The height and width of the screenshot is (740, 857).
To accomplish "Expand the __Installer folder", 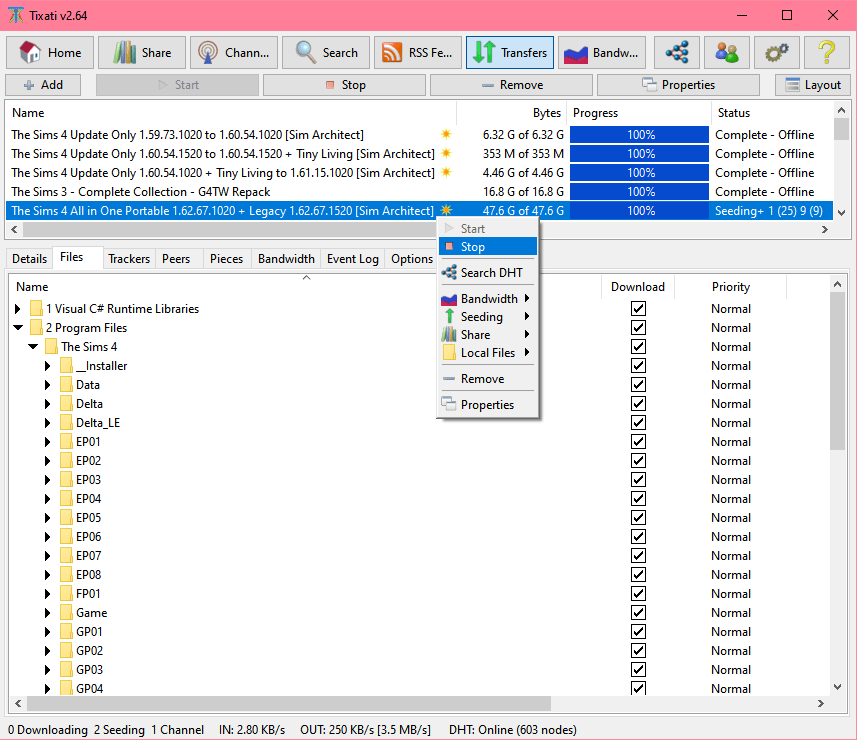I will pos(48,366).
